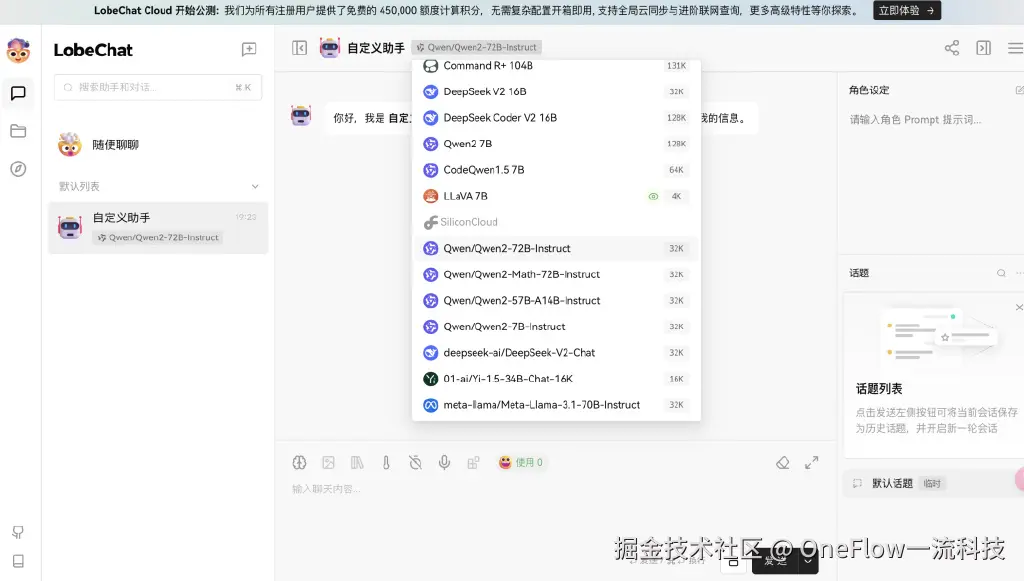
Task: Open the send options dropdown arrow
Action: pyautogui.click(x=808, y=561)
